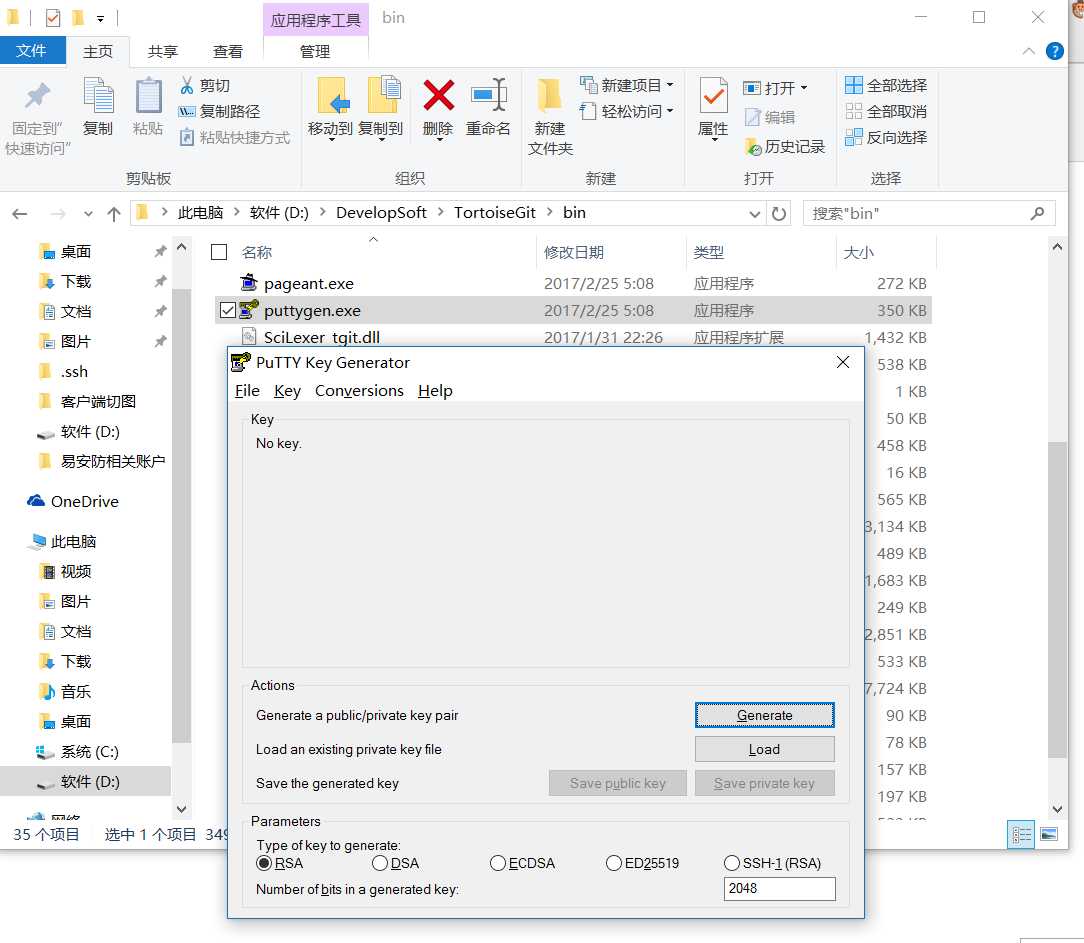
Task: Expand the Move to dropdown arrow
Action: (331, 140)
